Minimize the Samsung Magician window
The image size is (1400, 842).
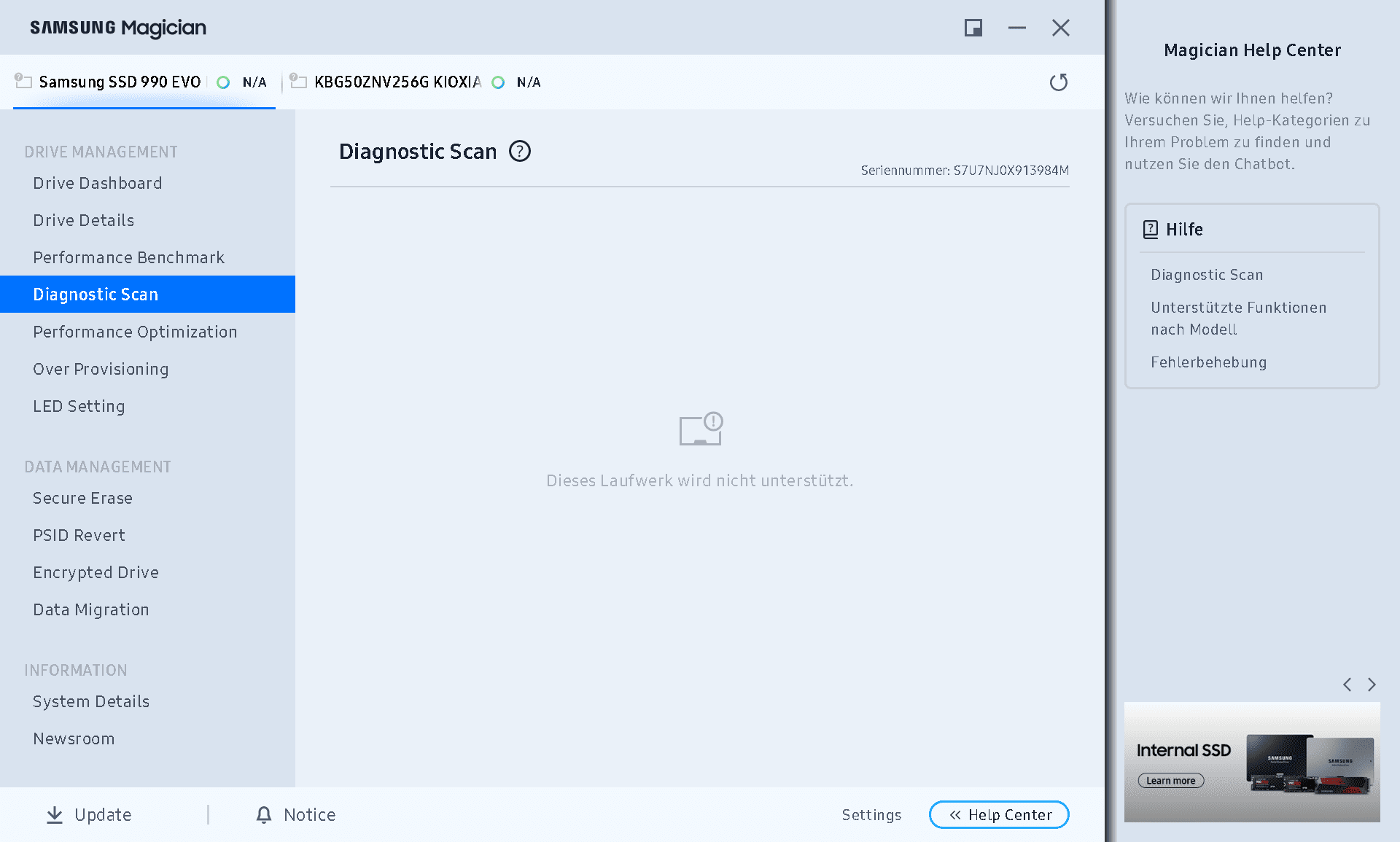tap(1017, 28)
